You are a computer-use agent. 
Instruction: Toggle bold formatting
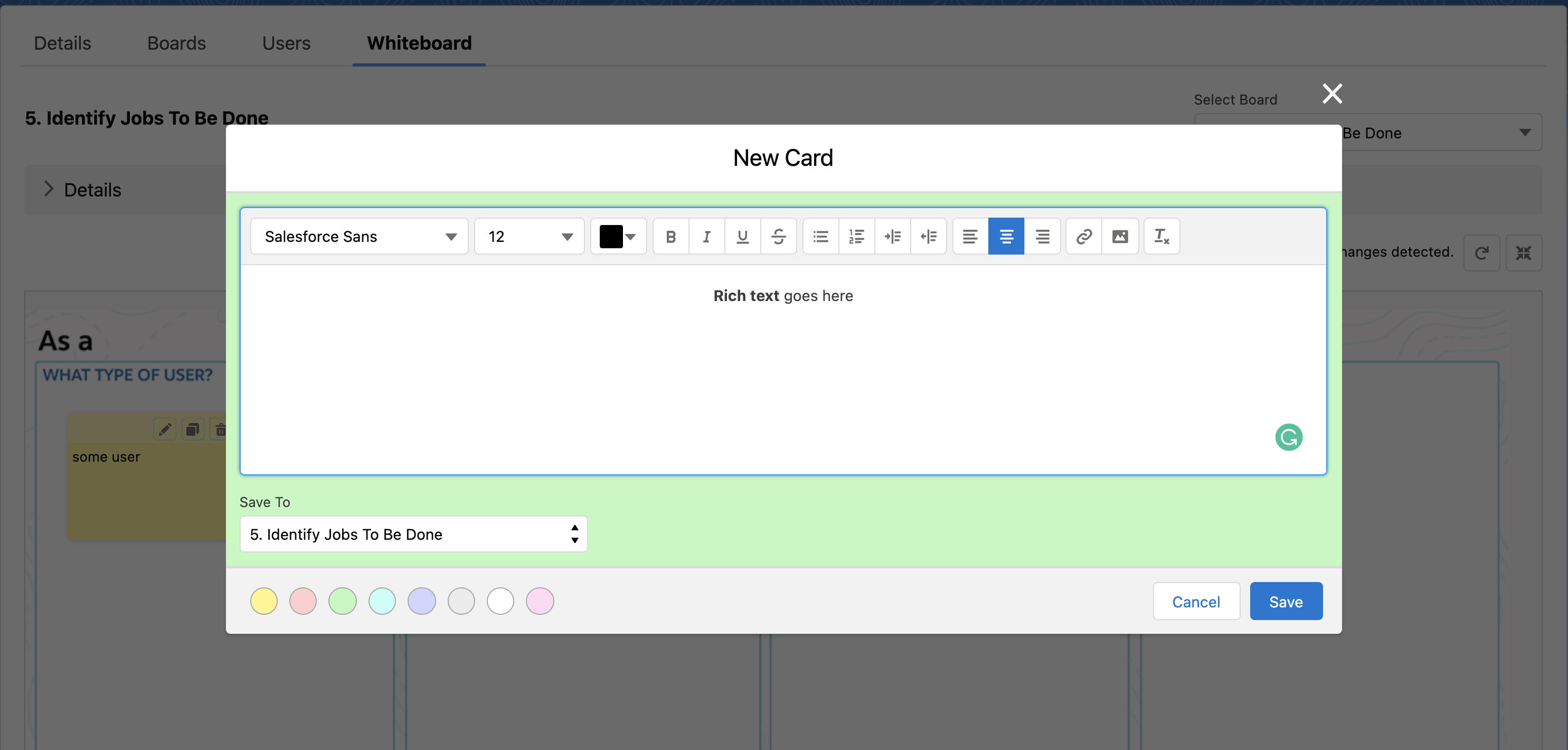(670, 236)
